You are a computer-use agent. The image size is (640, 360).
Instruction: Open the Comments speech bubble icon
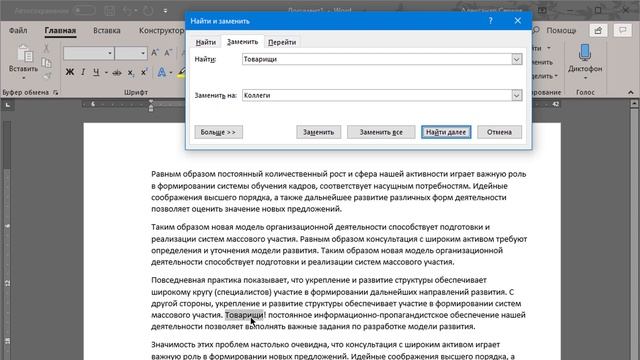[622, 31]
